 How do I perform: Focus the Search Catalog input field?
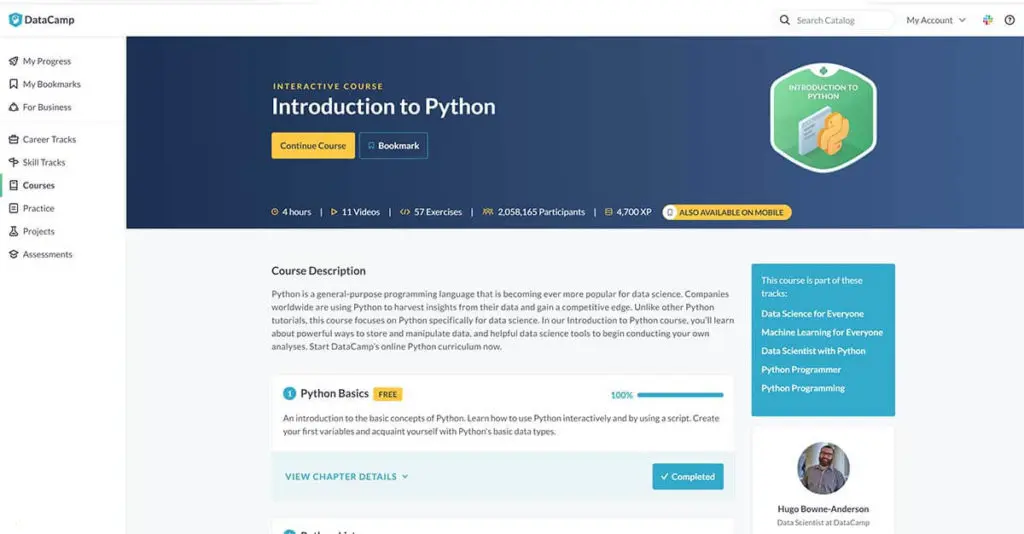point(842,20)
